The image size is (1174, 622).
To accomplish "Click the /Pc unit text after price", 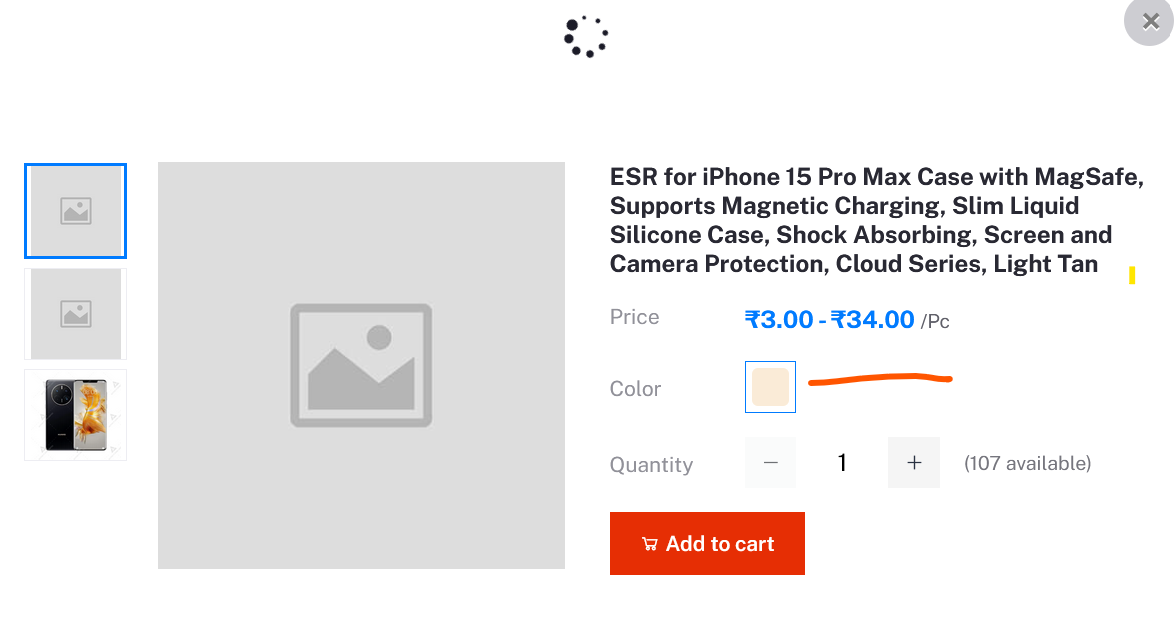I will (x=935, y=322).
